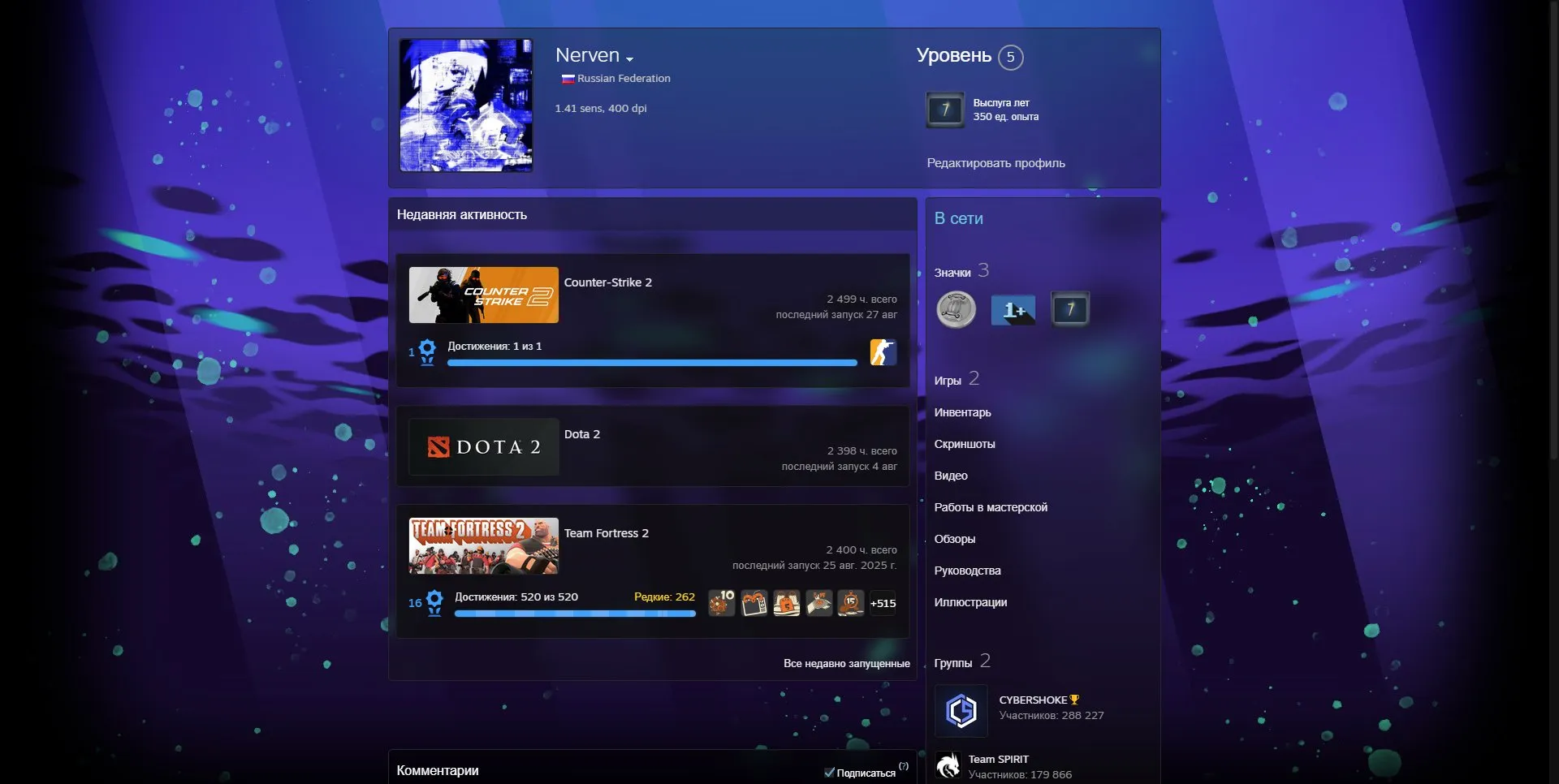
Task: Open the blue 1+ badge under Значки
Action: pyautogui.click(x=1013, y=309)
